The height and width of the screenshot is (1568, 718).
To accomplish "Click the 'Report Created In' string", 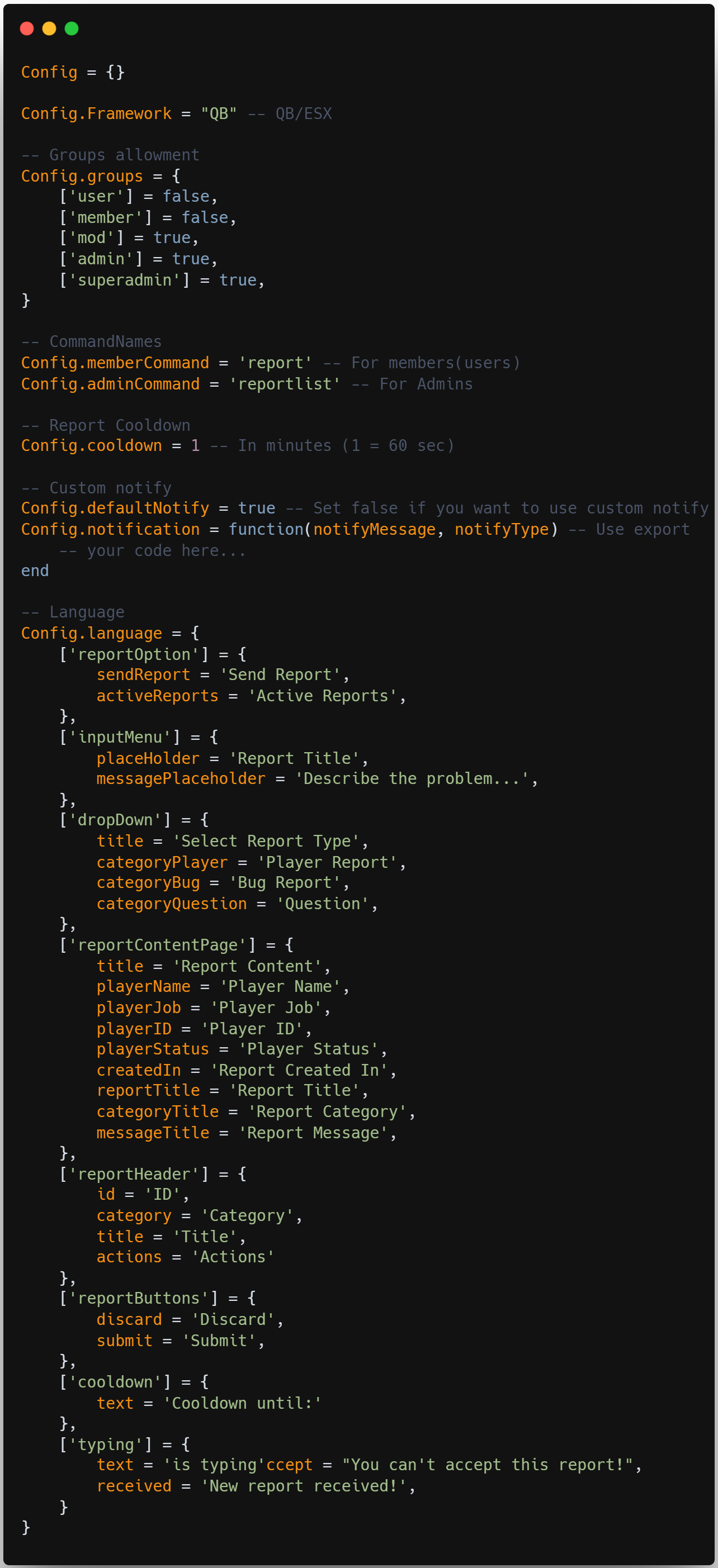I will (x=299, y=1070).
